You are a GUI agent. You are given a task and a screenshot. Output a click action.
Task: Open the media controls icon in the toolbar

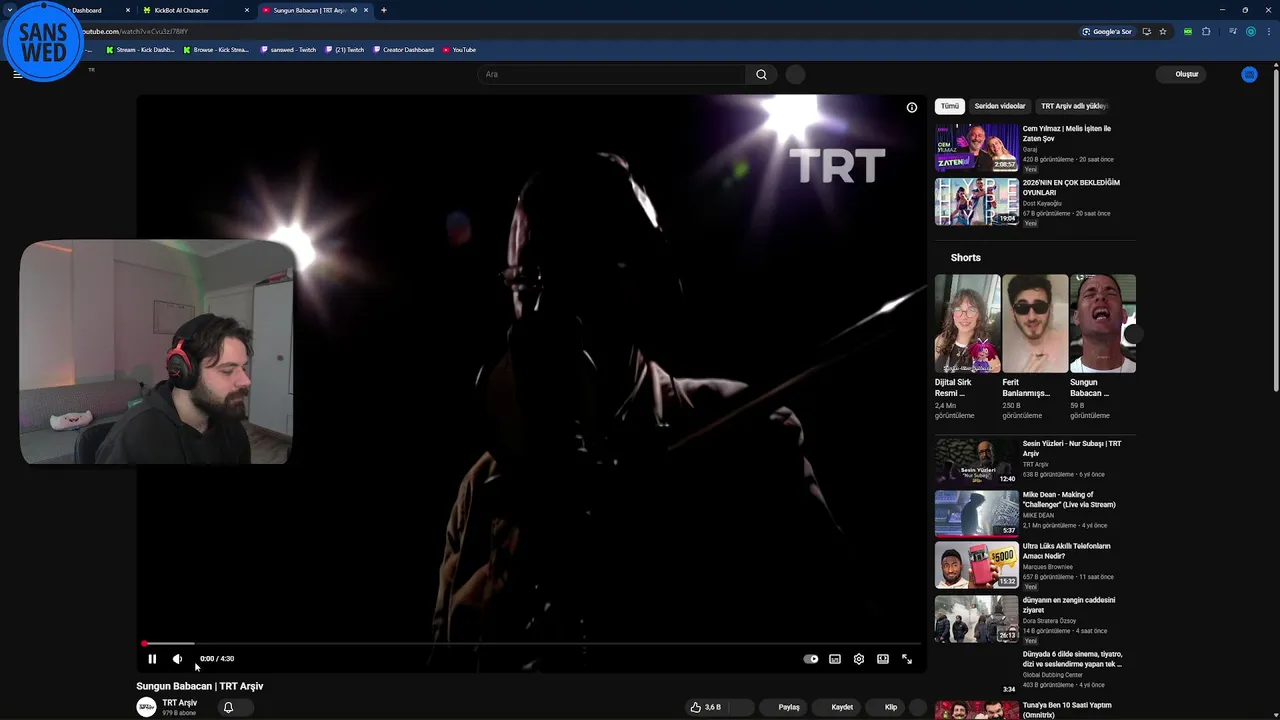coord(1232,31)
